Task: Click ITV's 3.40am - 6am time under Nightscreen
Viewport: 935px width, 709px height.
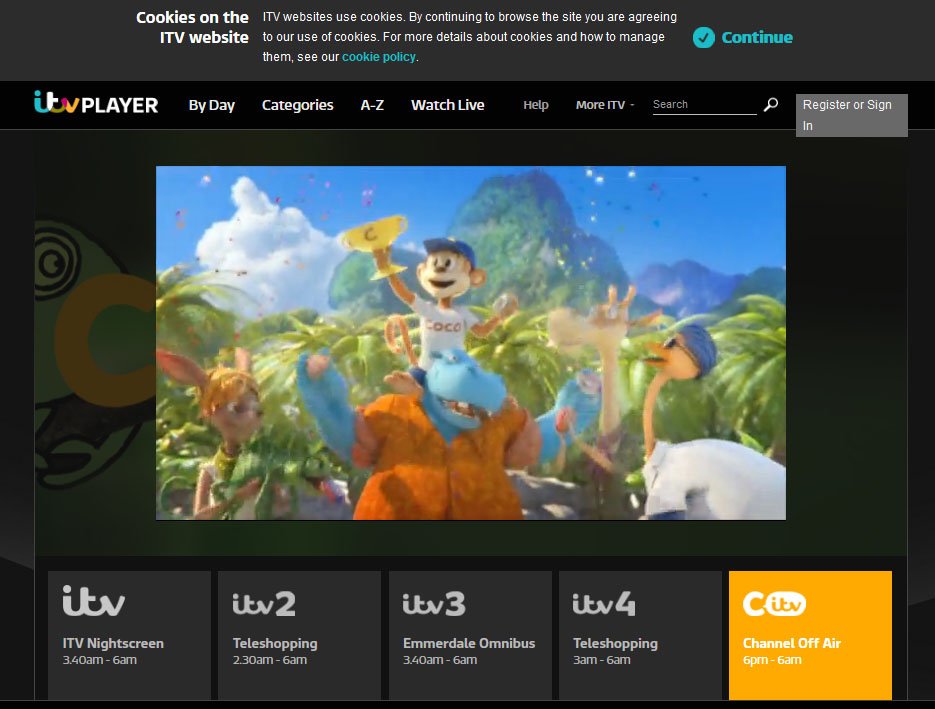Action: (x=100, y=660)
